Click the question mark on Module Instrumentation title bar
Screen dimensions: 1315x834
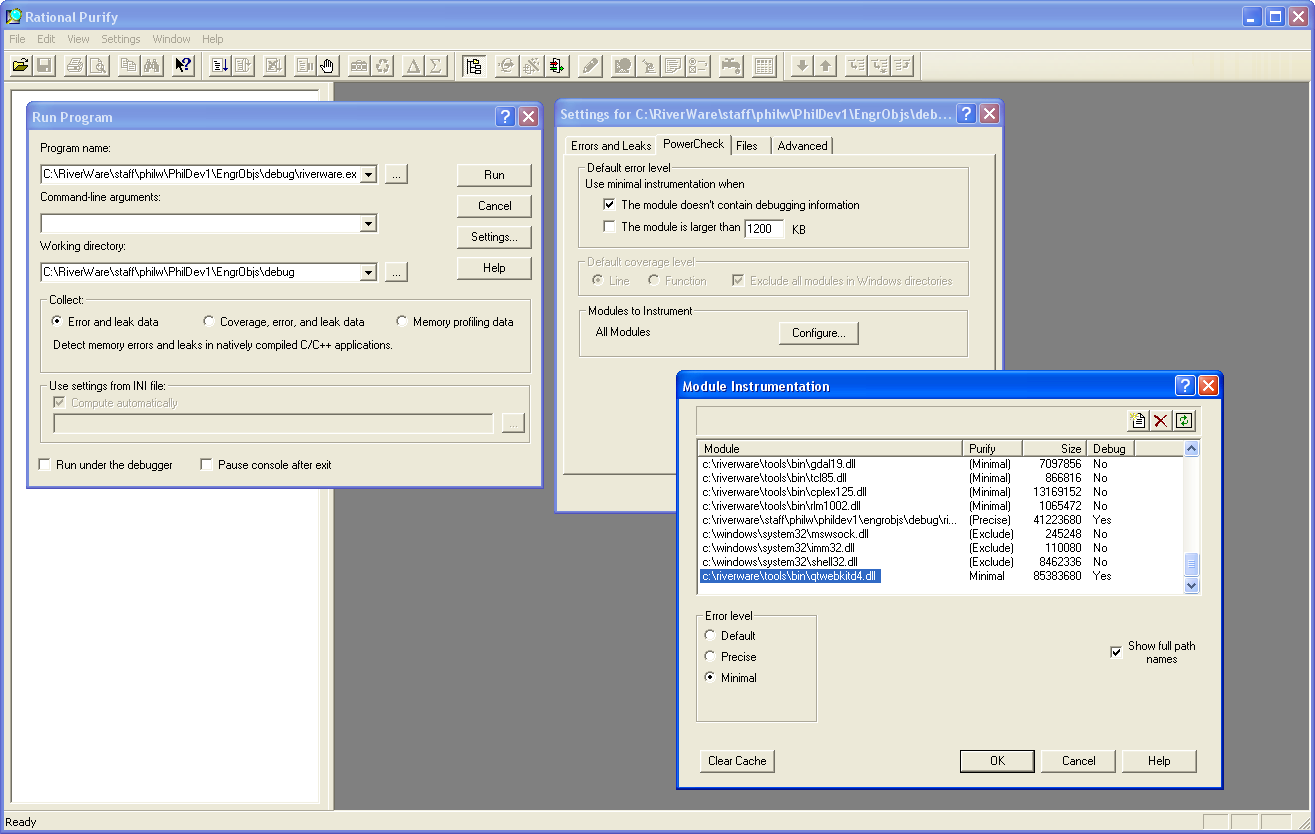click(1184, 386)
